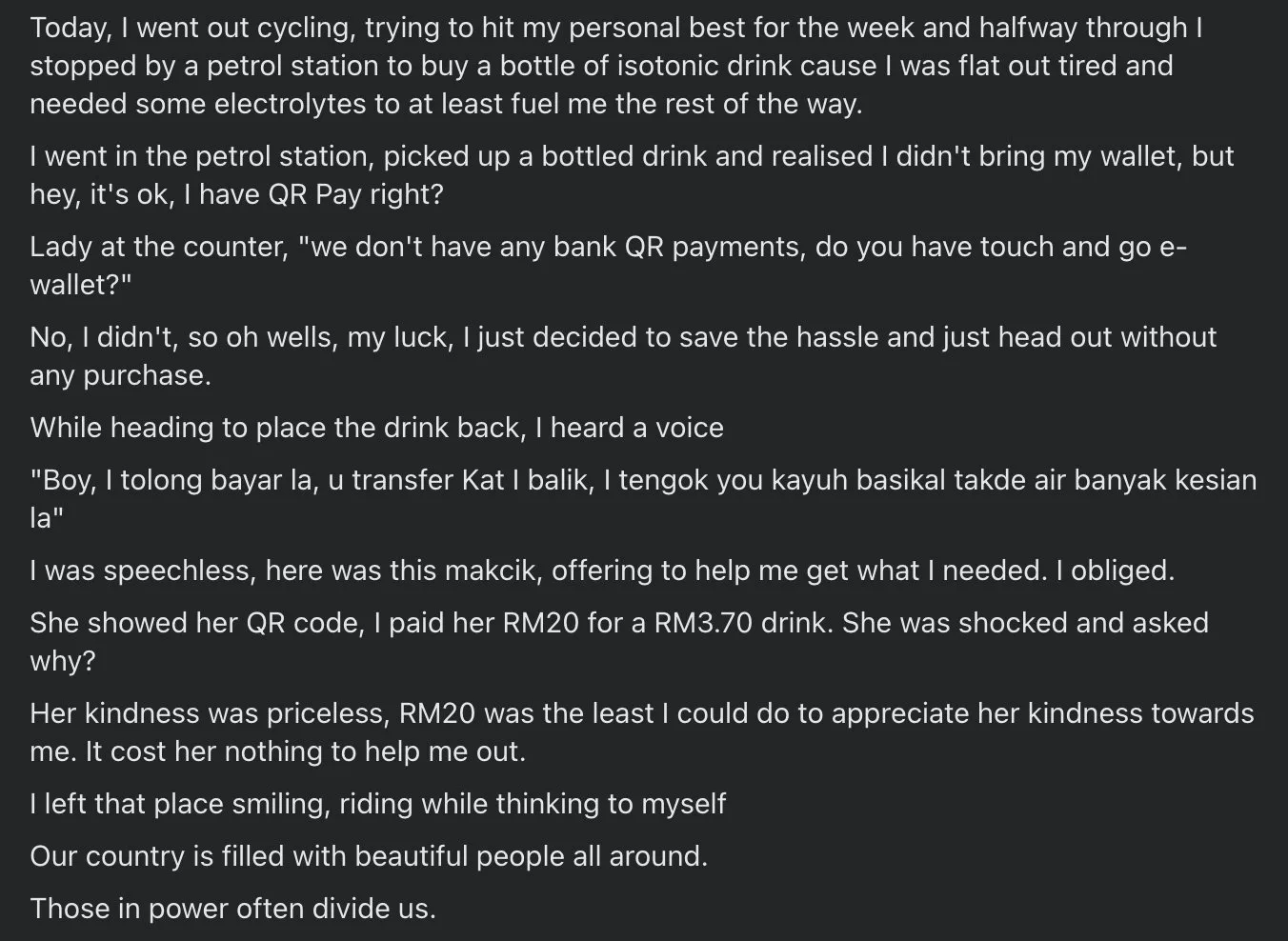Click the final line "Those in power often divide us."
Viewport: 1288px width, 941px height.
pos(232,909)
